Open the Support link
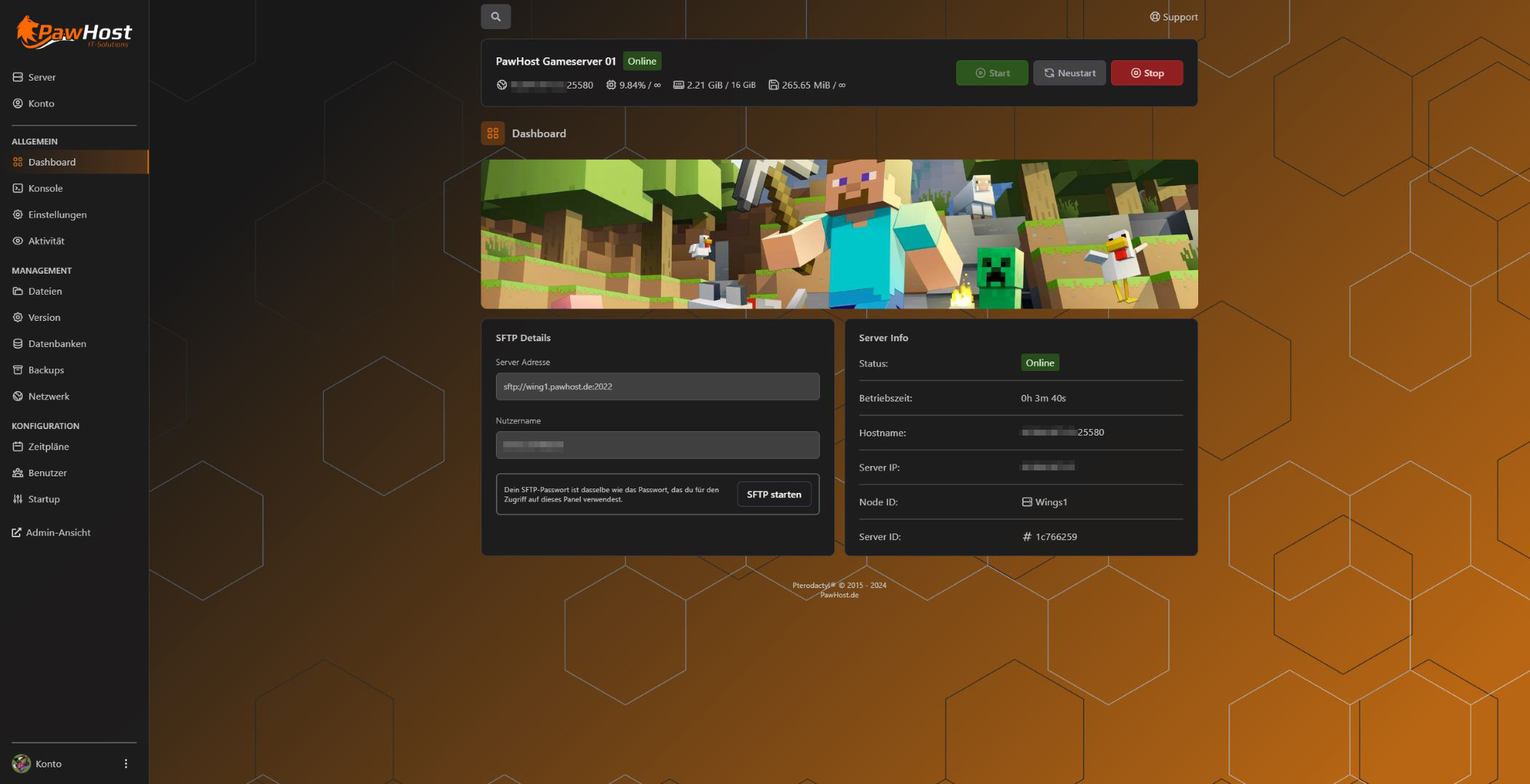 (1173, 17)
